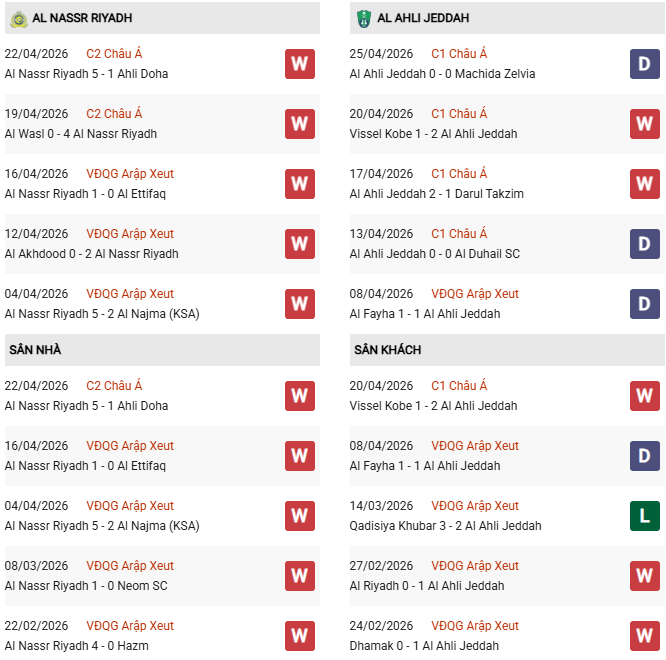Click the D badge for Machida Zelvia match
666x660 pixels.
(x=644, y=64)
